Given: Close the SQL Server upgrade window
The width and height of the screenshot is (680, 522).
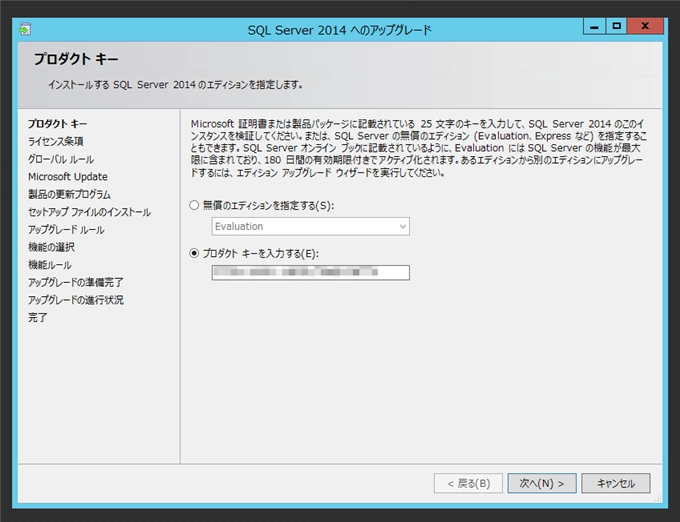Looking at the screenshot, I should tap(645, 26).
